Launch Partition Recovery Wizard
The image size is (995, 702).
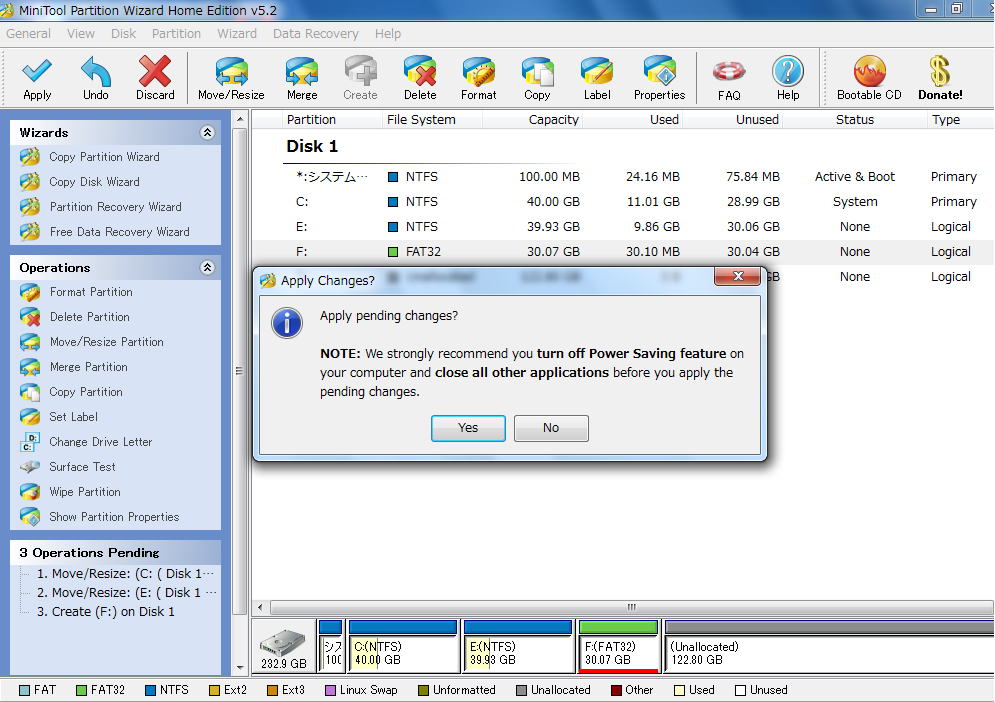(x=115, y=207)
